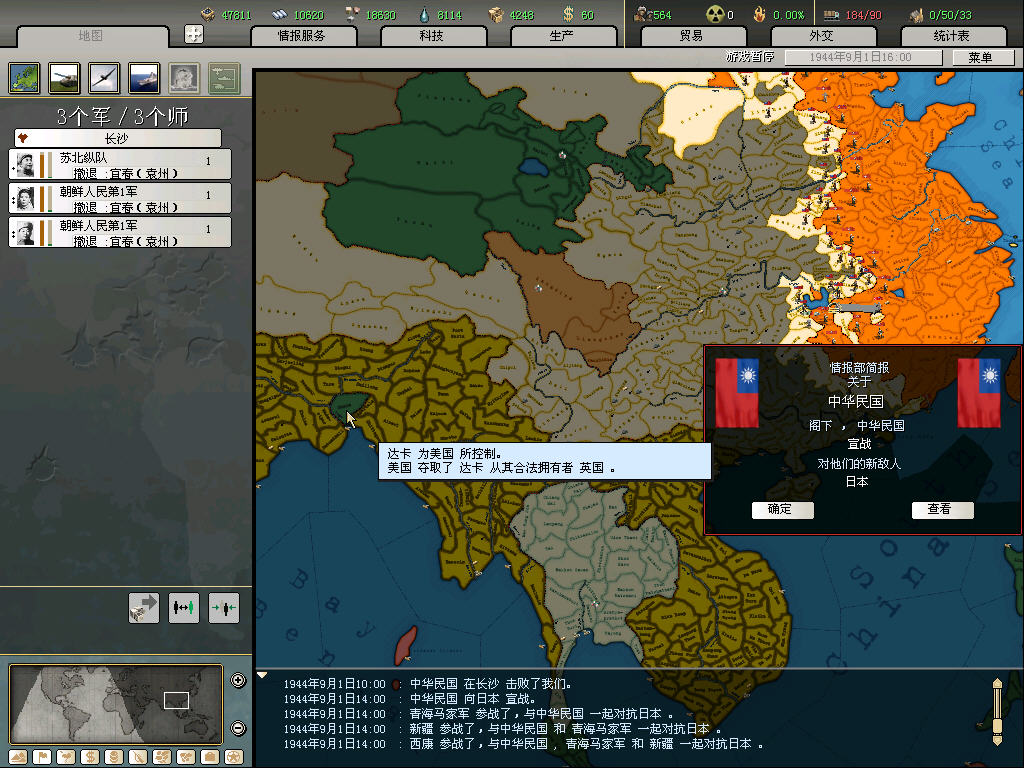Open the 科技 technology tab
Viewport: 1024px width, 768px height.
tap(431, 36)
